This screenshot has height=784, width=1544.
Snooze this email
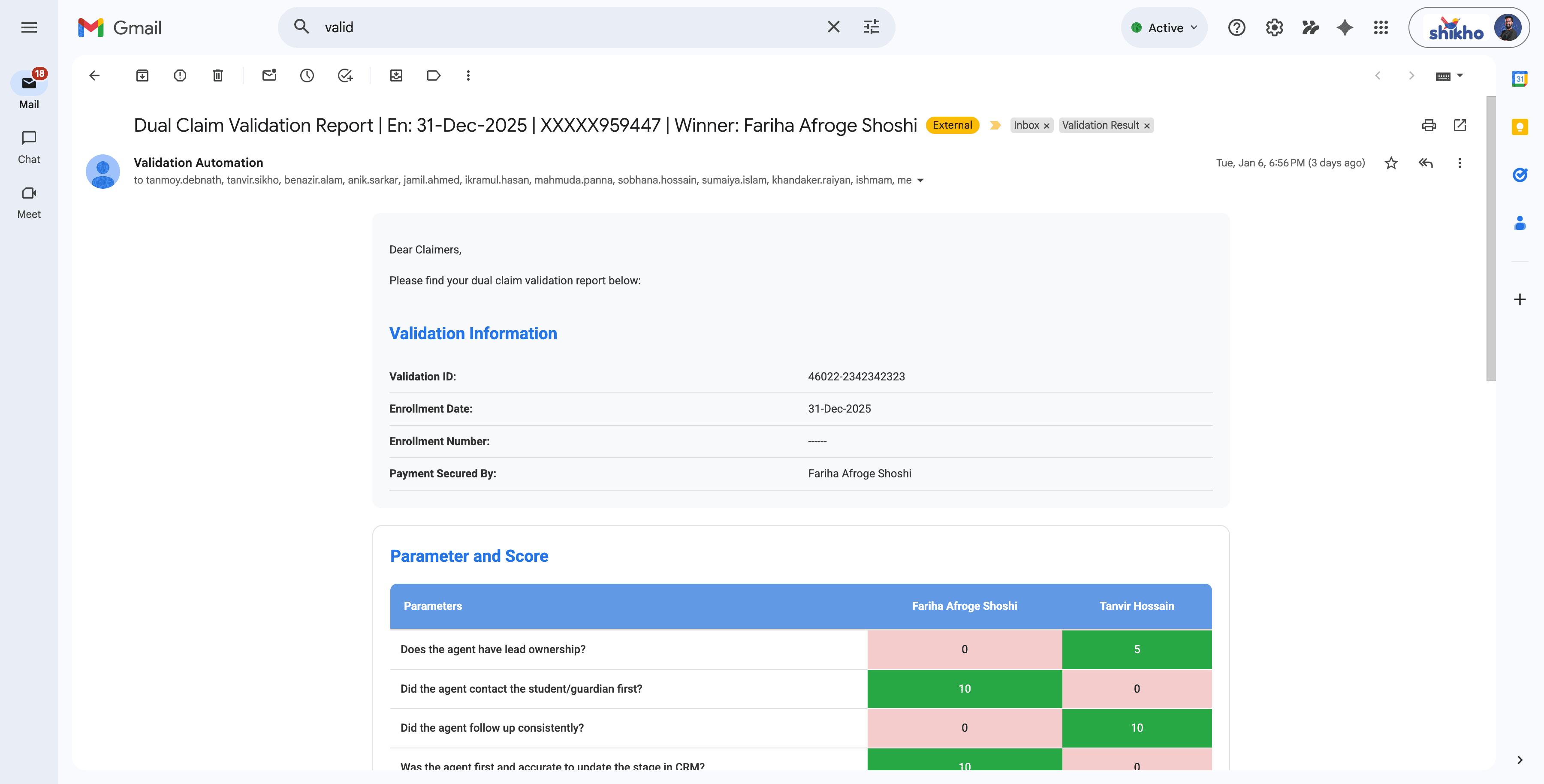tap(307, 75)
